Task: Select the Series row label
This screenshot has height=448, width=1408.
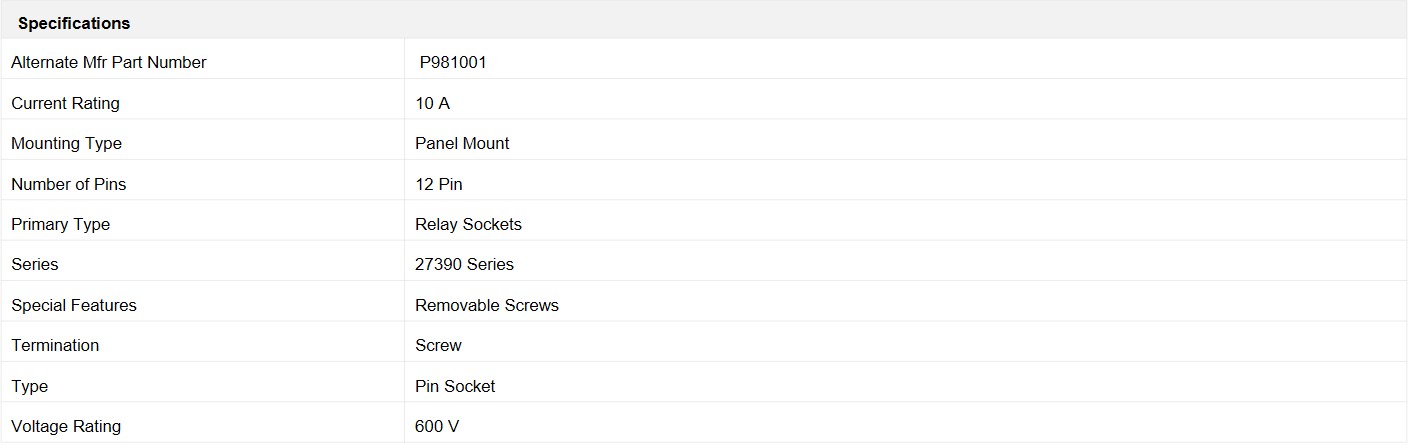Action: [35, 264]
